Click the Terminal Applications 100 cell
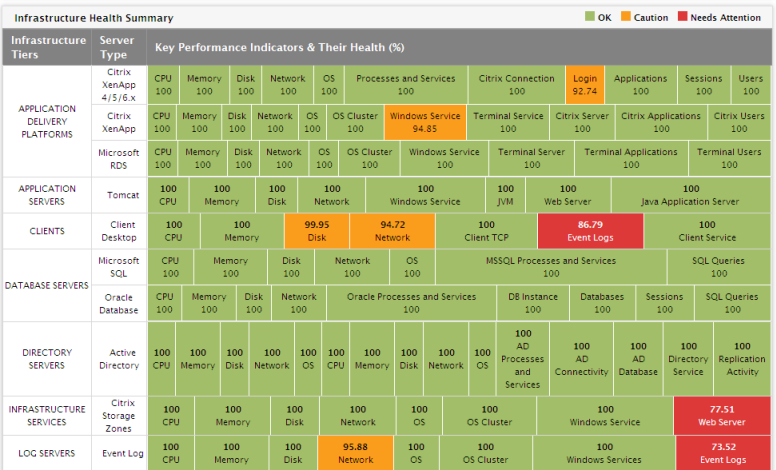776x470 pixels. point(631,159)
